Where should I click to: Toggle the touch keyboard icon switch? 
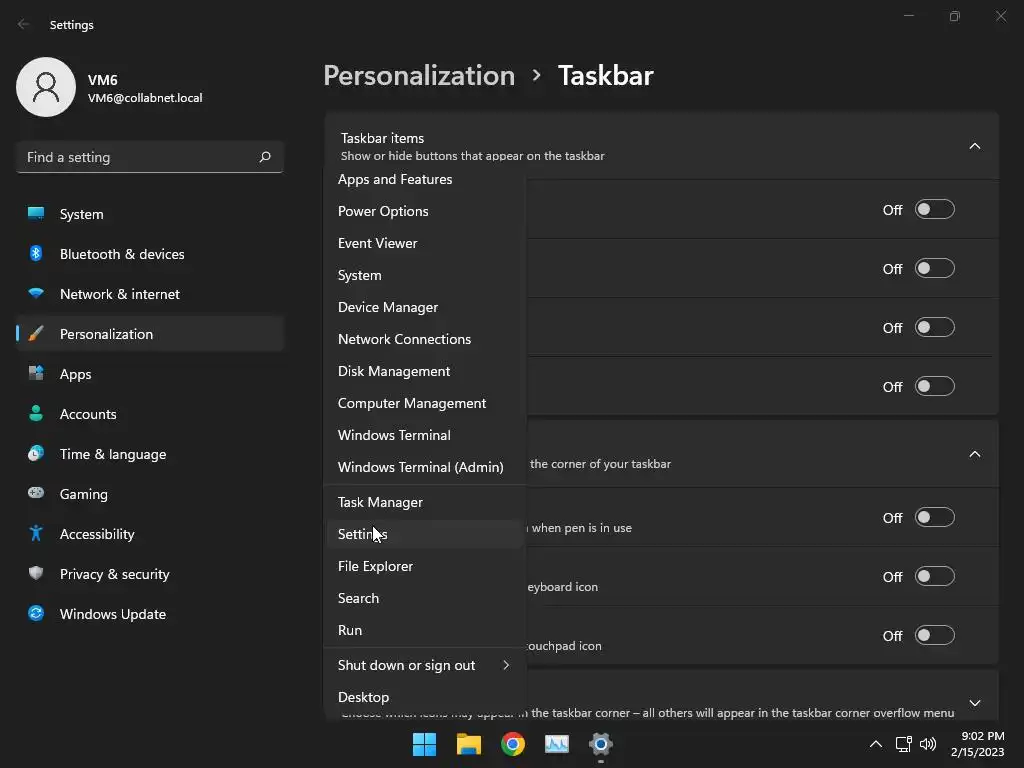coord(935,577)
